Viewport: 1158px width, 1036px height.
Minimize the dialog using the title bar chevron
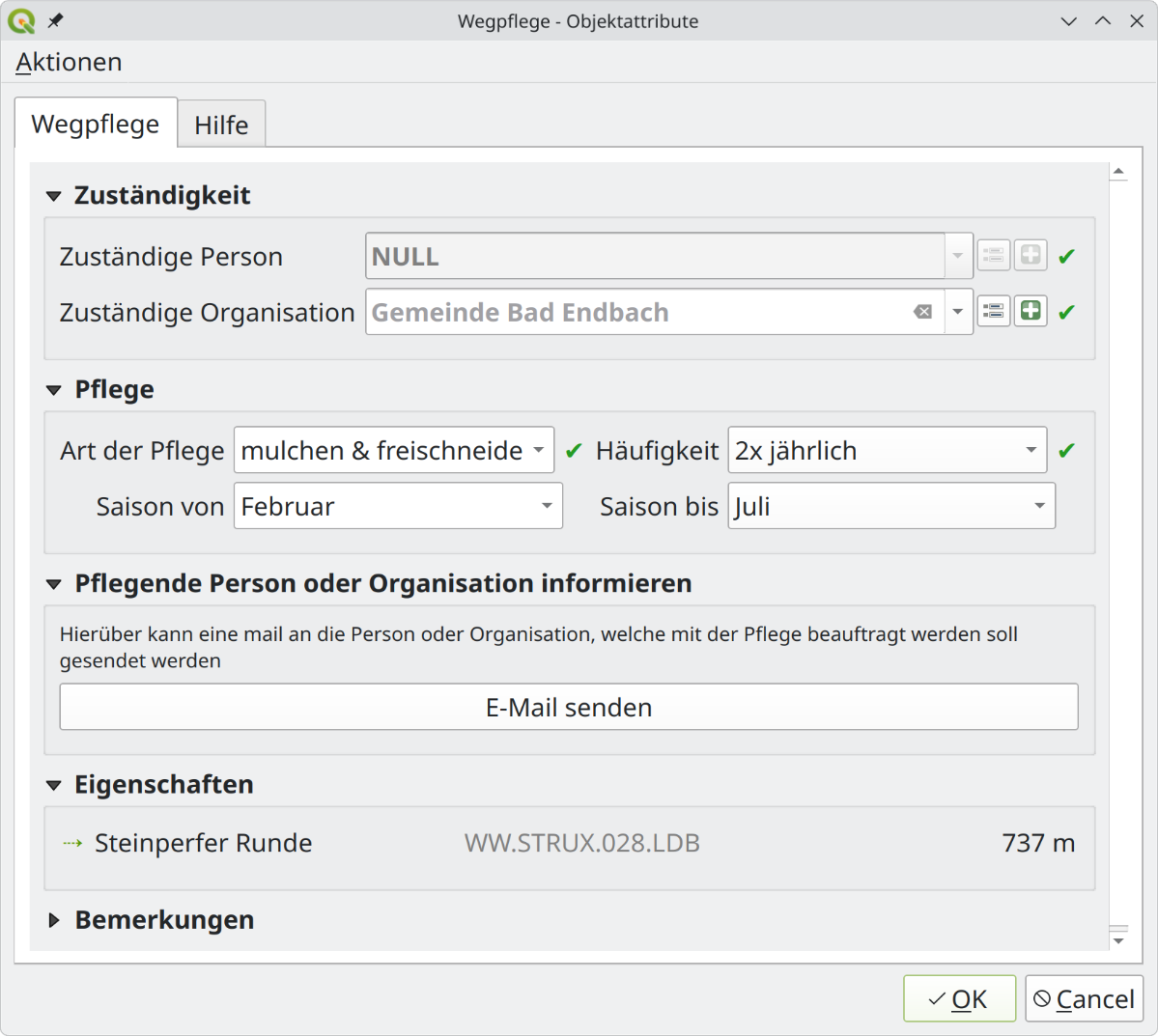coord(1068,21)
